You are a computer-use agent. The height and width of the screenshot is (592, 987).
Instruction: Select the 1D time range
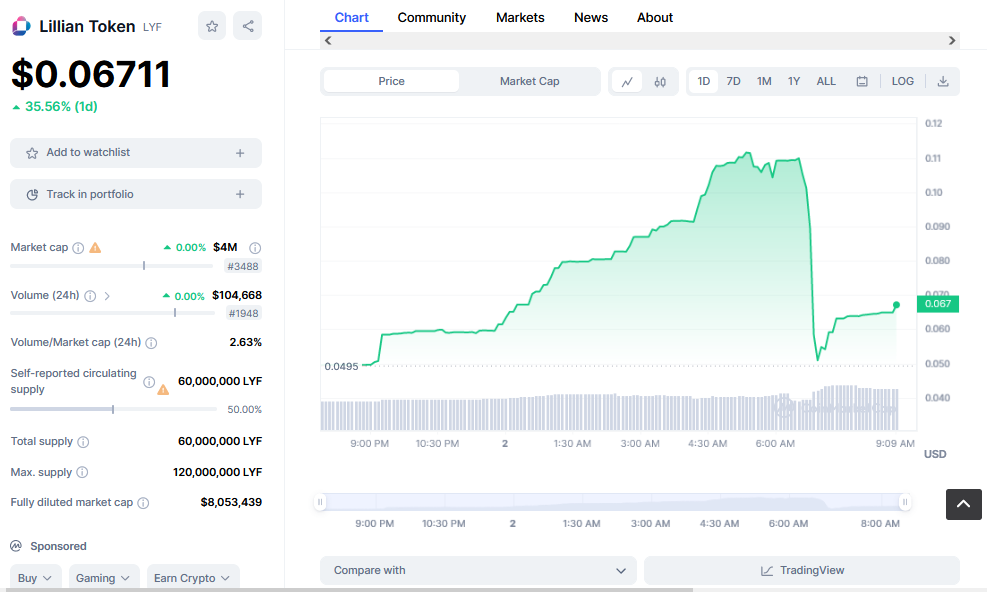click(x=704, y=82)
